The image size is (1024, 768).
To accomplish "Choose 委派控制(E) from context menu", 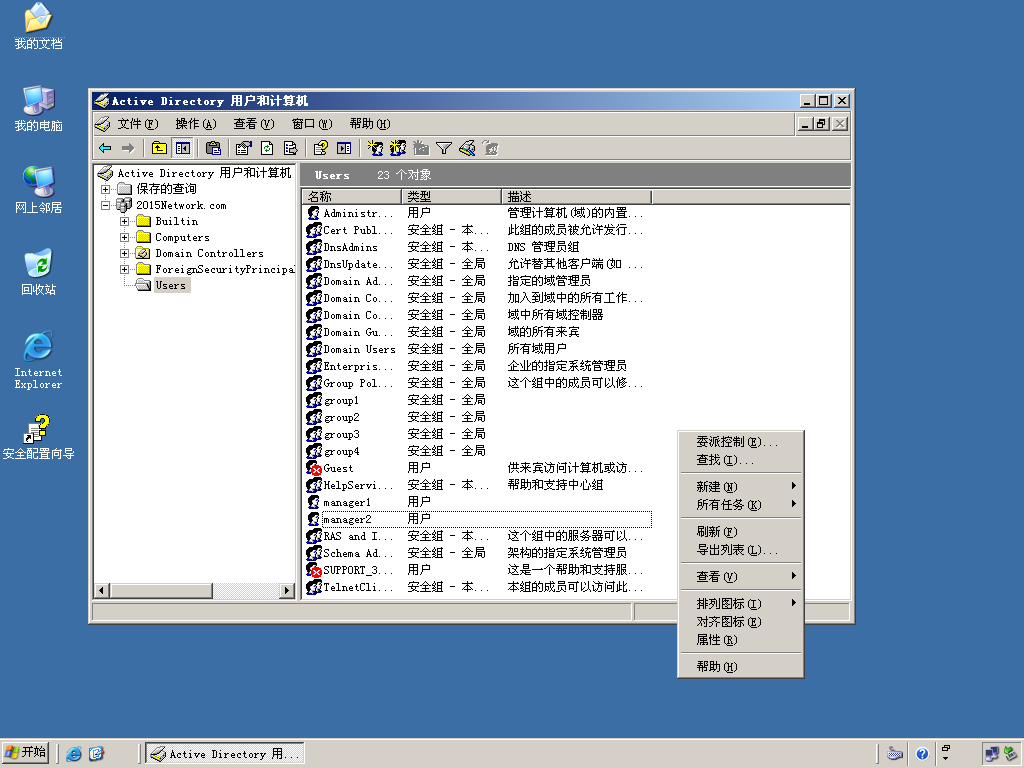I will (x=741, y=442).
